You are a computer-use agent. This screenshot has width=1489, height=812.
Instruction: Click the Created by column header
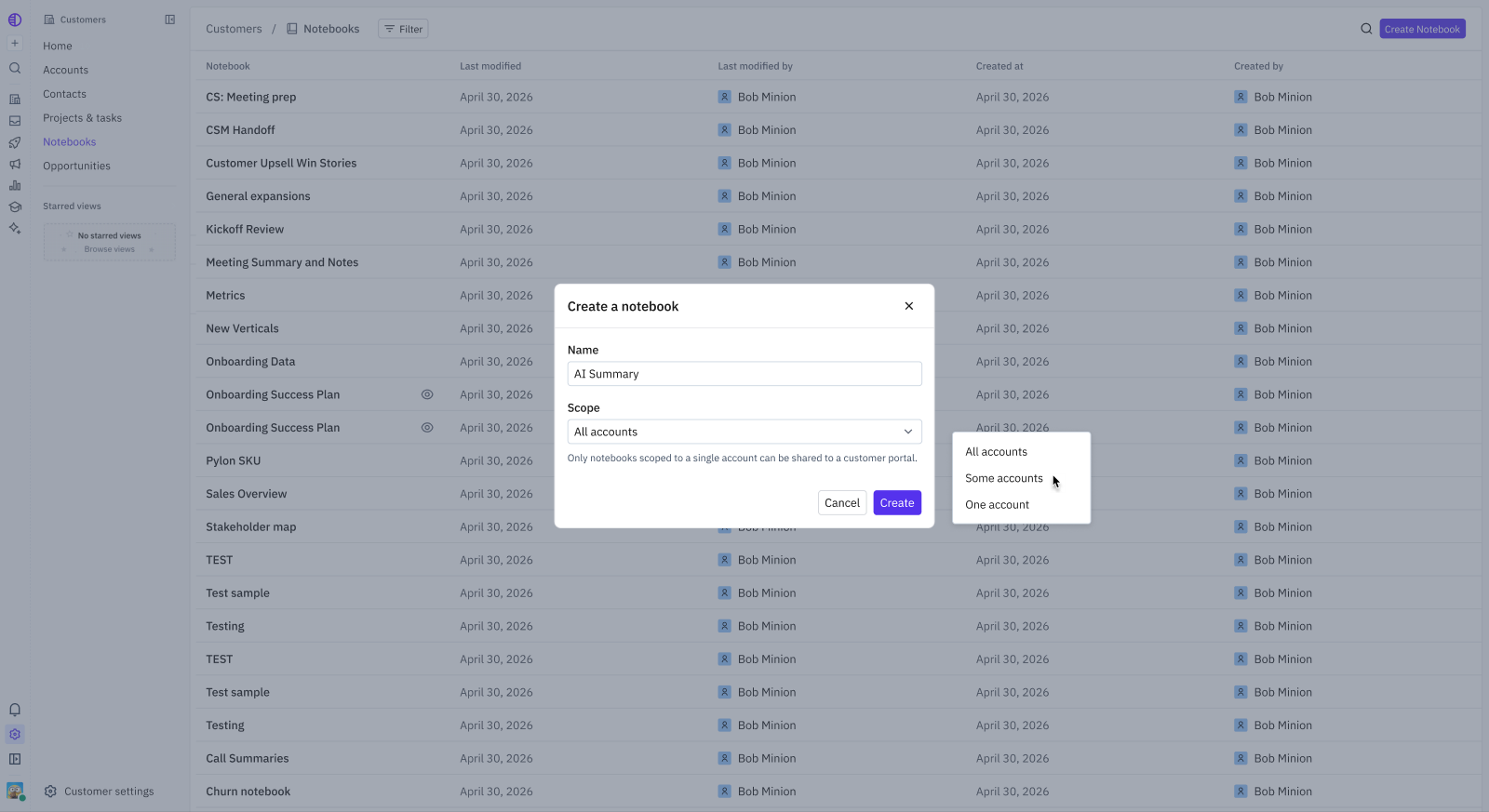click(x=1258, y=66)
